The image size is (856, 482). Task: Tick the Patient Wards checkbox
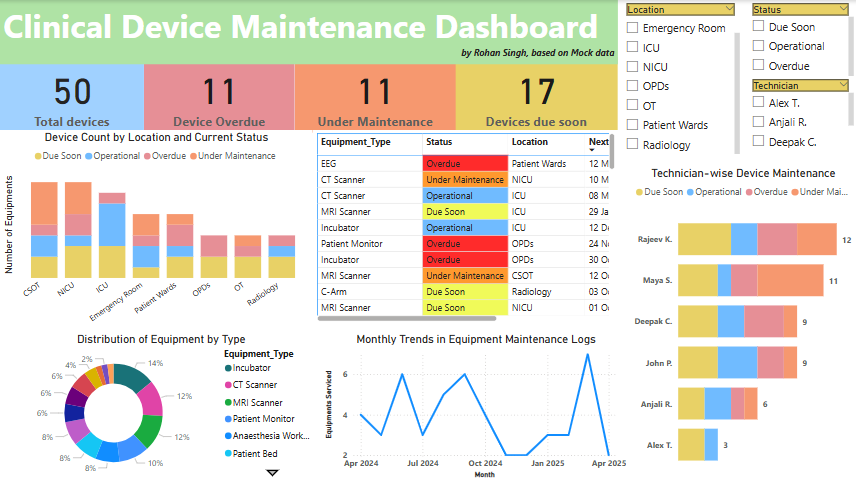pos(632,124)
